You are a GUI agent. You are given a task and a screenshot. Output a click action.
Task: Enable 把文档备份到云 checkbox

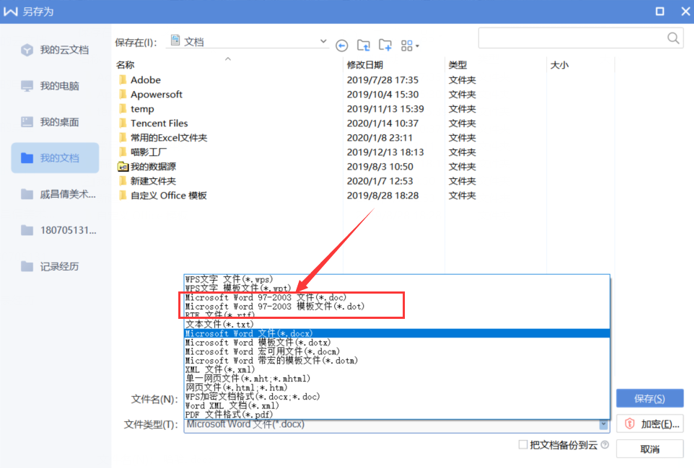523,445
